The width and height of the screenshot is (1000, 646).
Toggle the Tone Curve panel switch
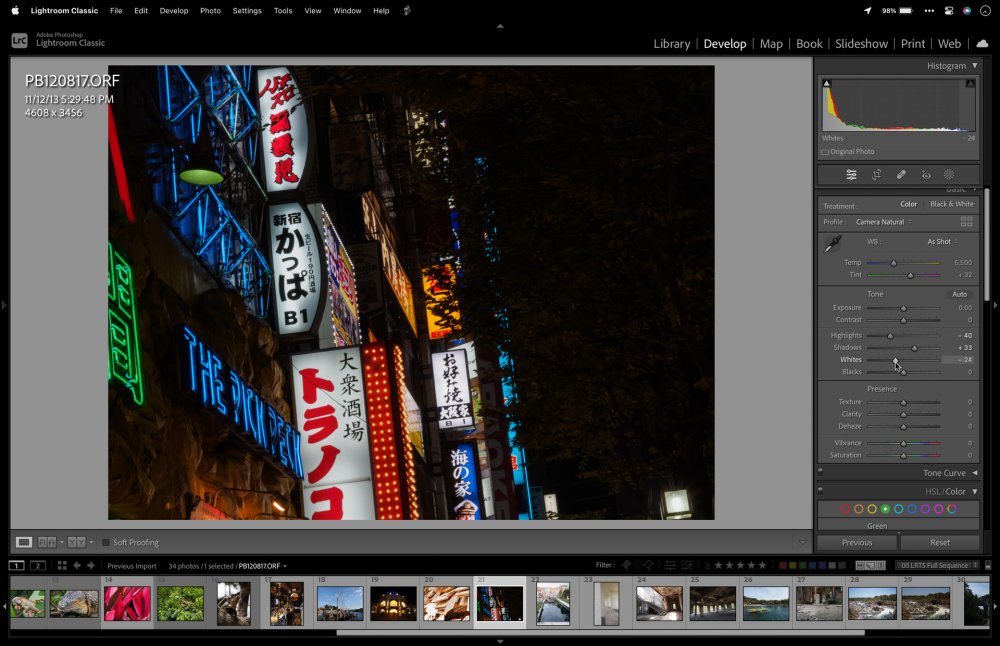click(x=821, y=472)
